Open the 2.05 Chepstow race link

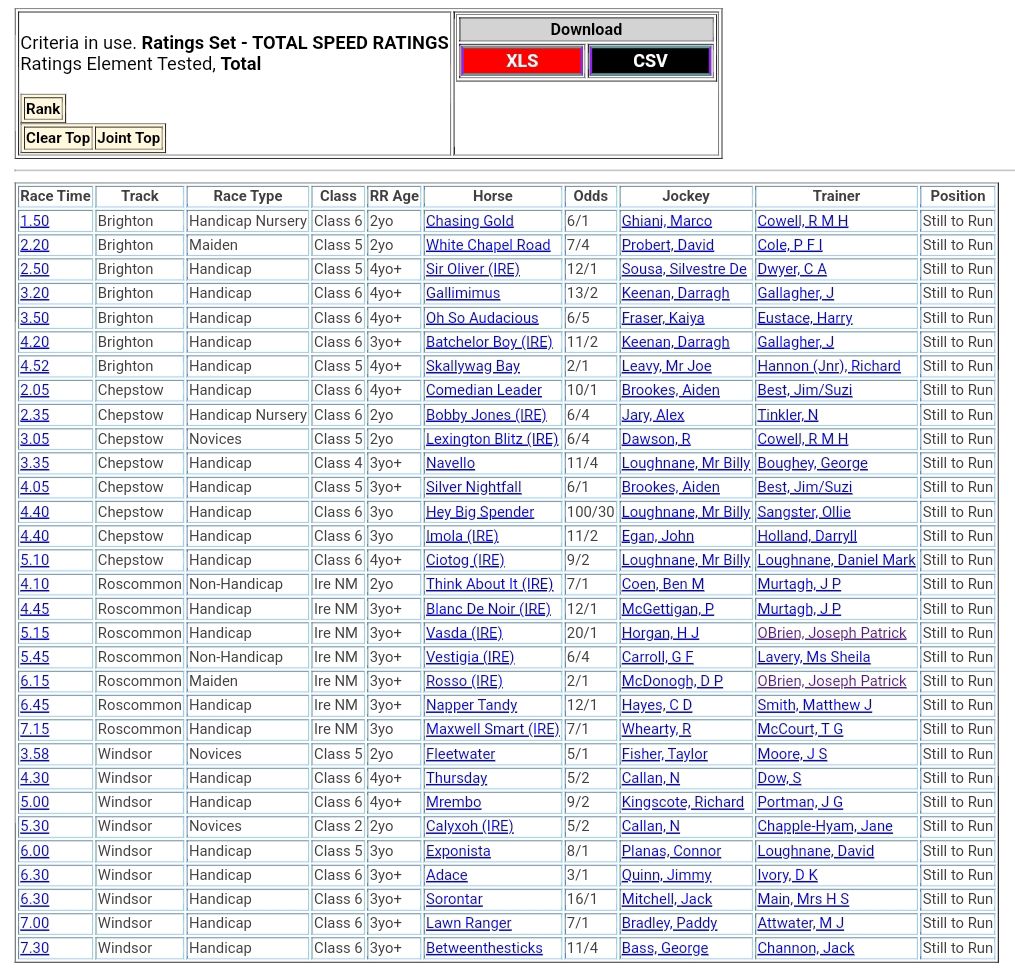34,390
